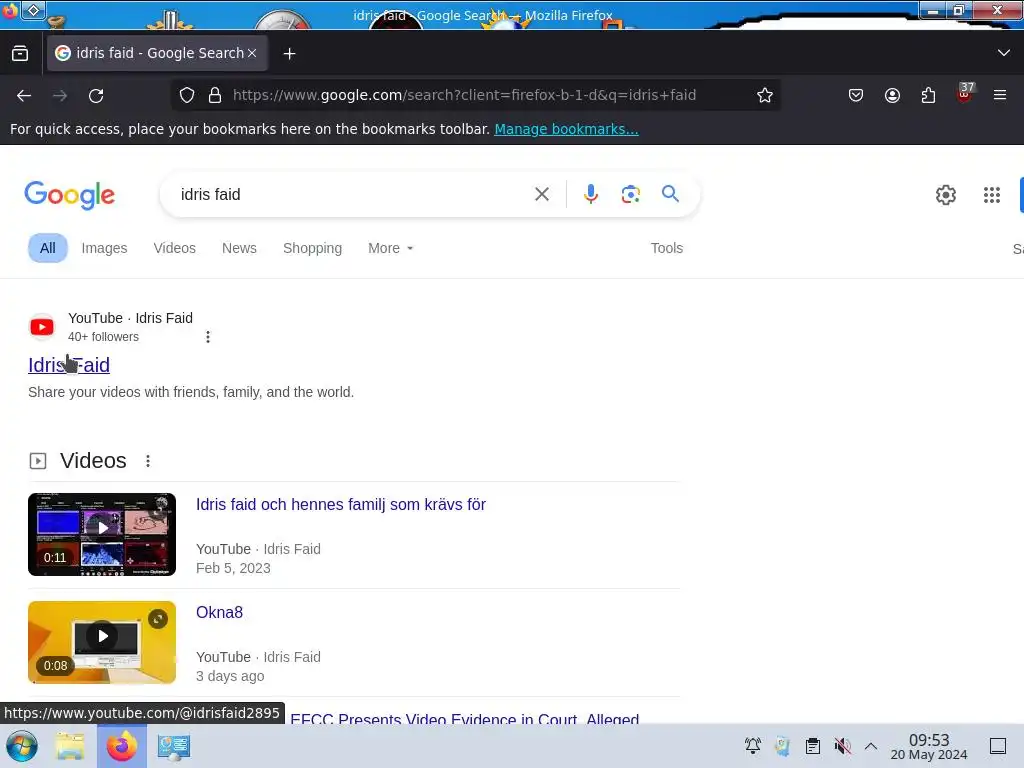Open the Start menu
The image size is (1024, 768).
coord(22,746)
